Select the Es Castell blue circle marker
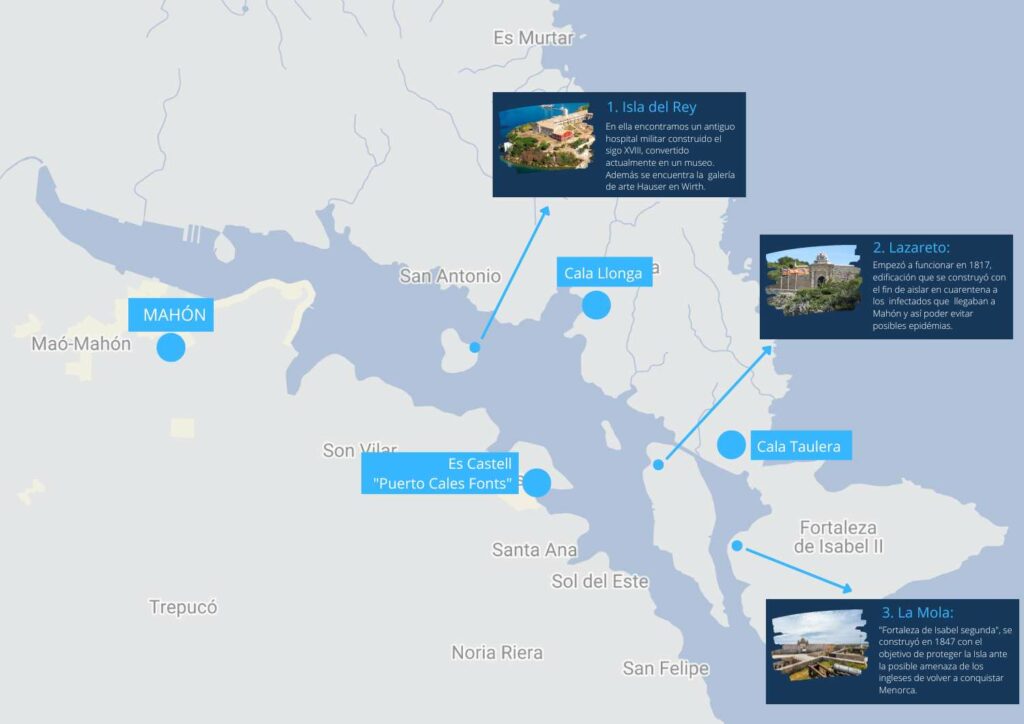The image size is (1024, 724). (x=537, y=483)
